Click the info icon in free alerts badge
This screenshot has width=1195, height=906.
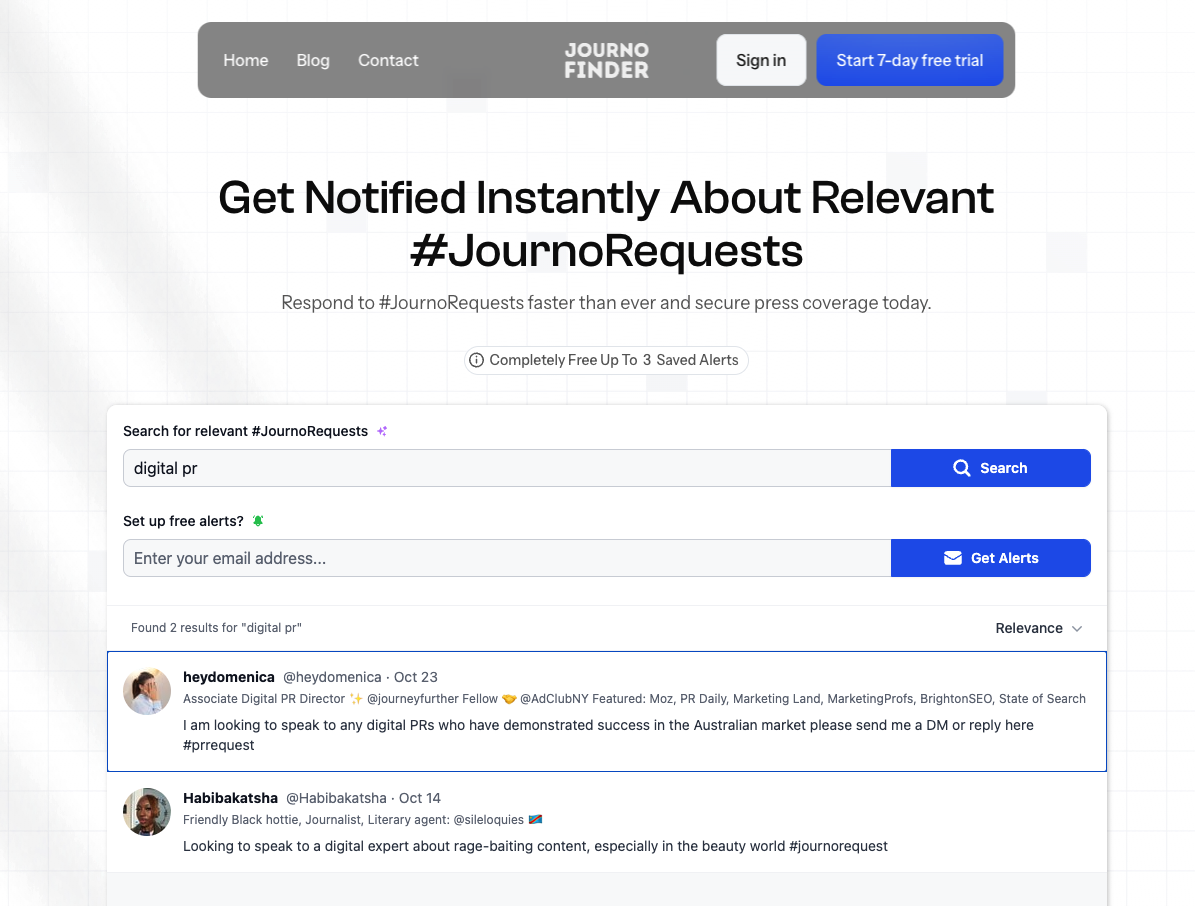point(477,360)
